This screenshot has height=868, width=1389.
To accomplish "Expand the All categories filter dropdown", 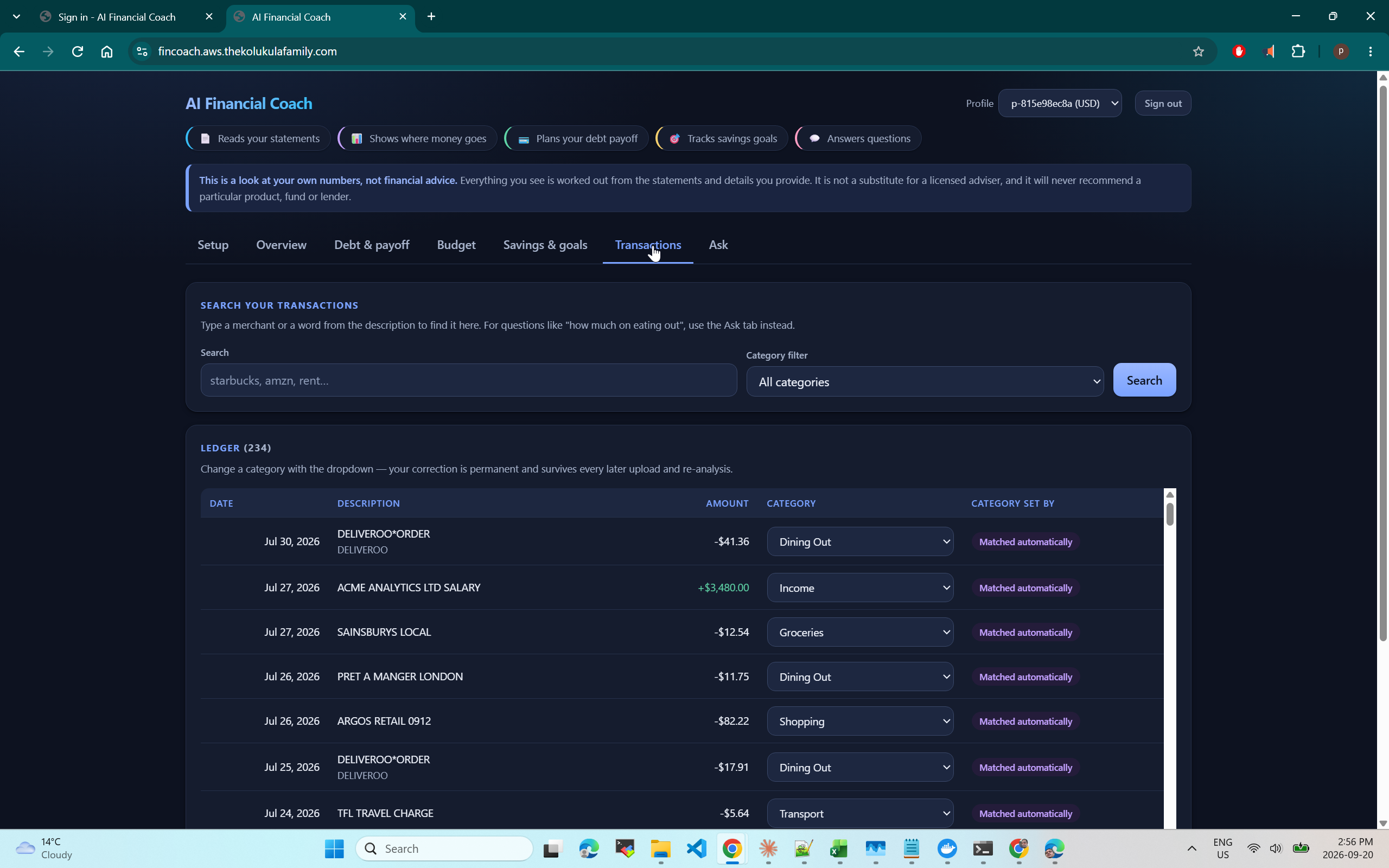I will coord(925,382).
